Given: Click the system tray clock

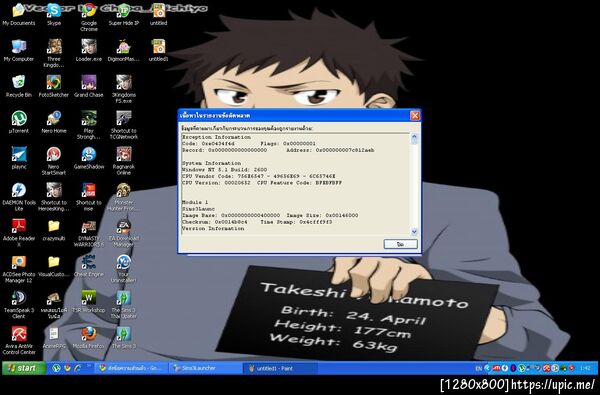Looking at the screenshot, I should click(x=585, y=368).
